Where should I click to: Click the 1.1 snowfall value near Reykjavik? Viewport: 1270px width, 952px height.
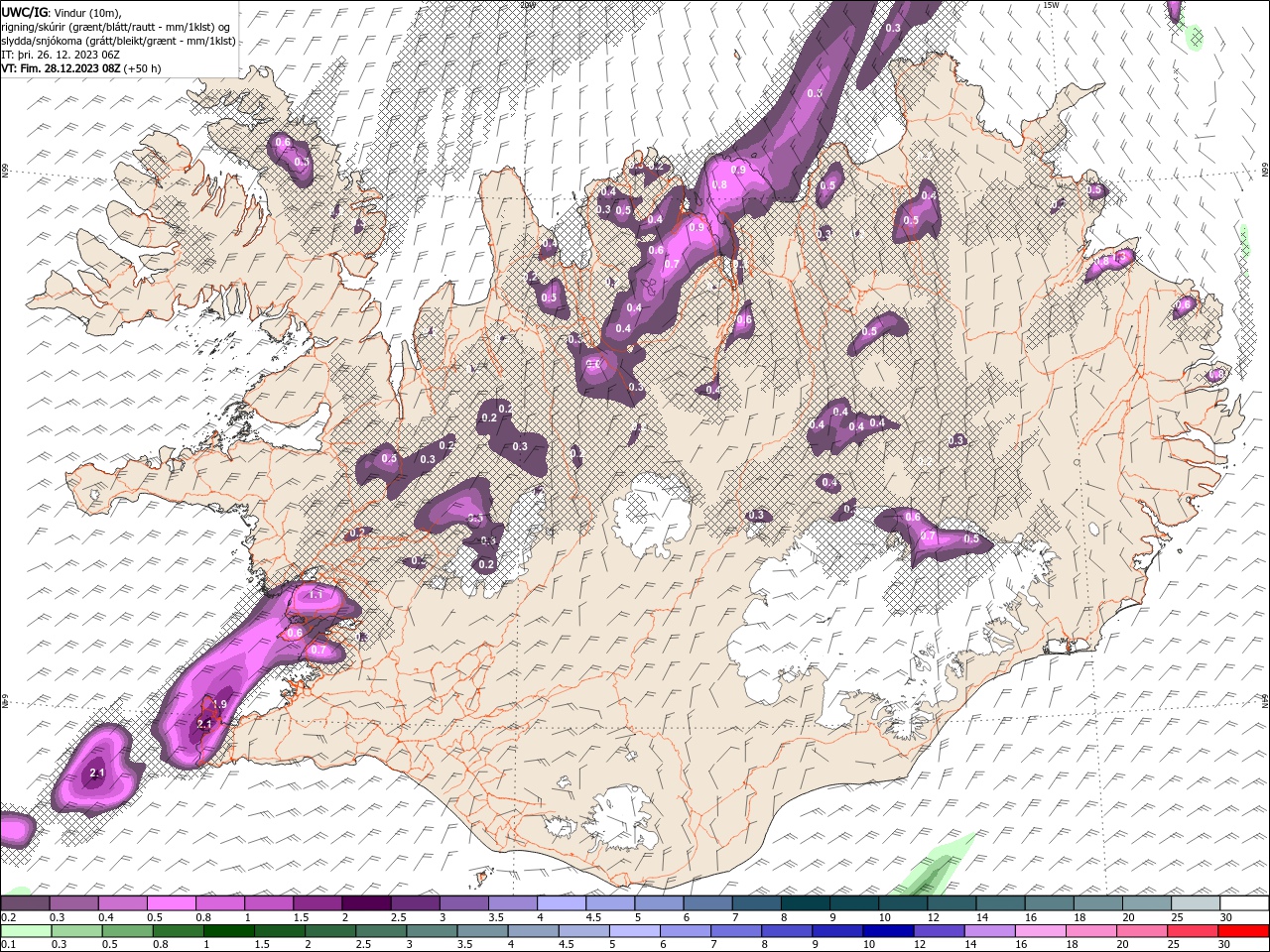pos(317,594)
